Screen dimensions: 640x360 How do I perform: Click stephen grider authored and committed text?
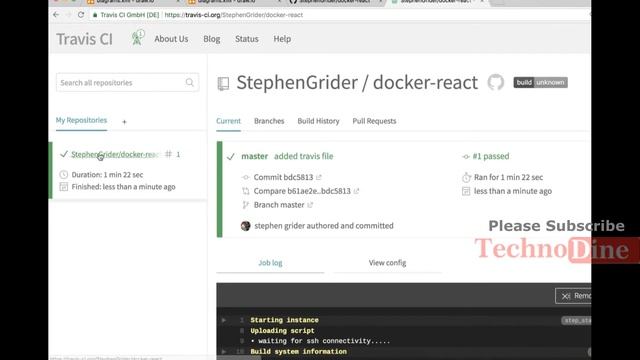click(x=324, y=226)
